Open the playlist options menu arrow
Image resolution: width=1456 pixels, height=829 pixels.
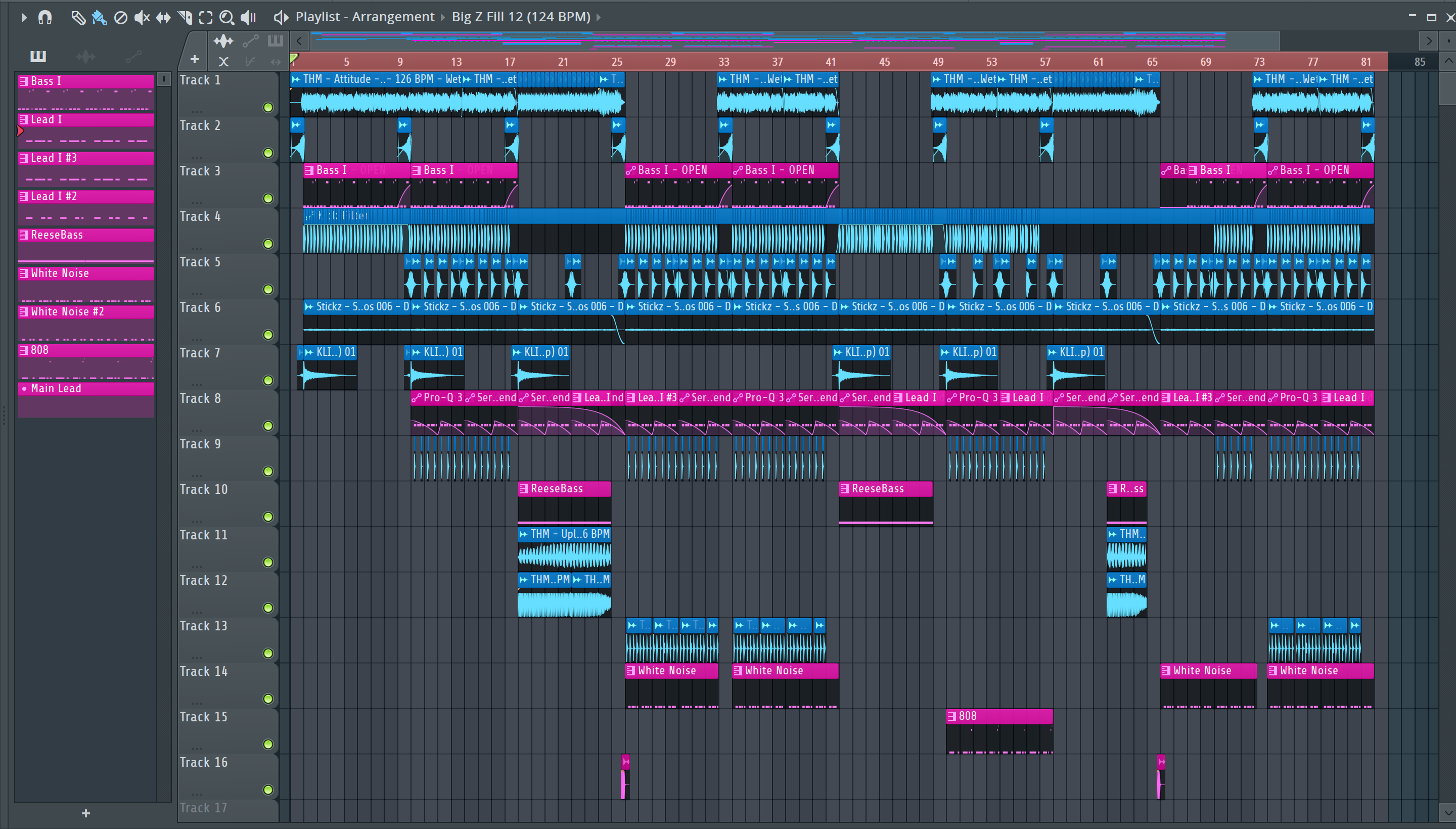23,17
